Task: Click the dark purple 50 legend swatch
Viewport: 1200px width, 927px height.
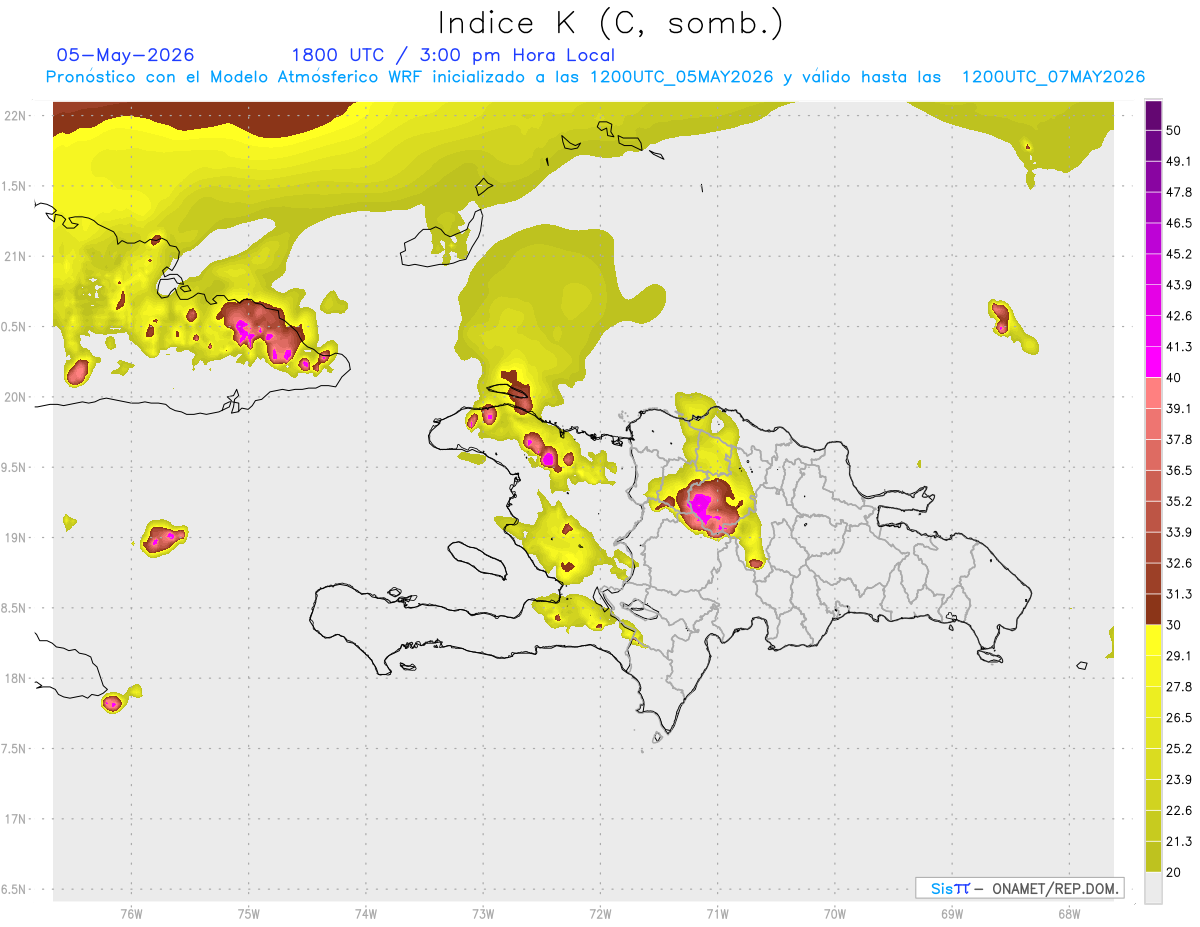Action: 1153,115
